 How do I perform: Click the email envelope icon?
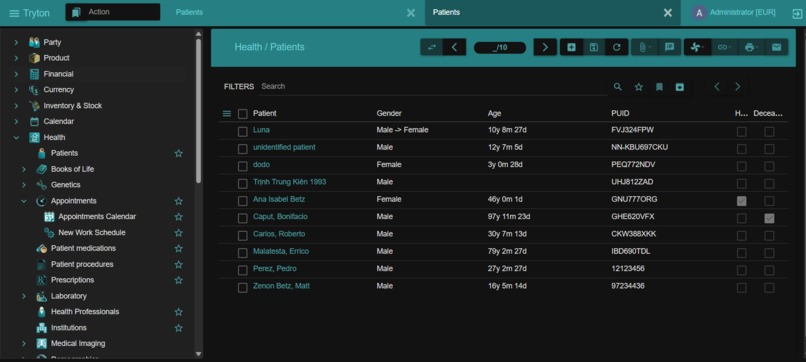click(x=776, y=47)
